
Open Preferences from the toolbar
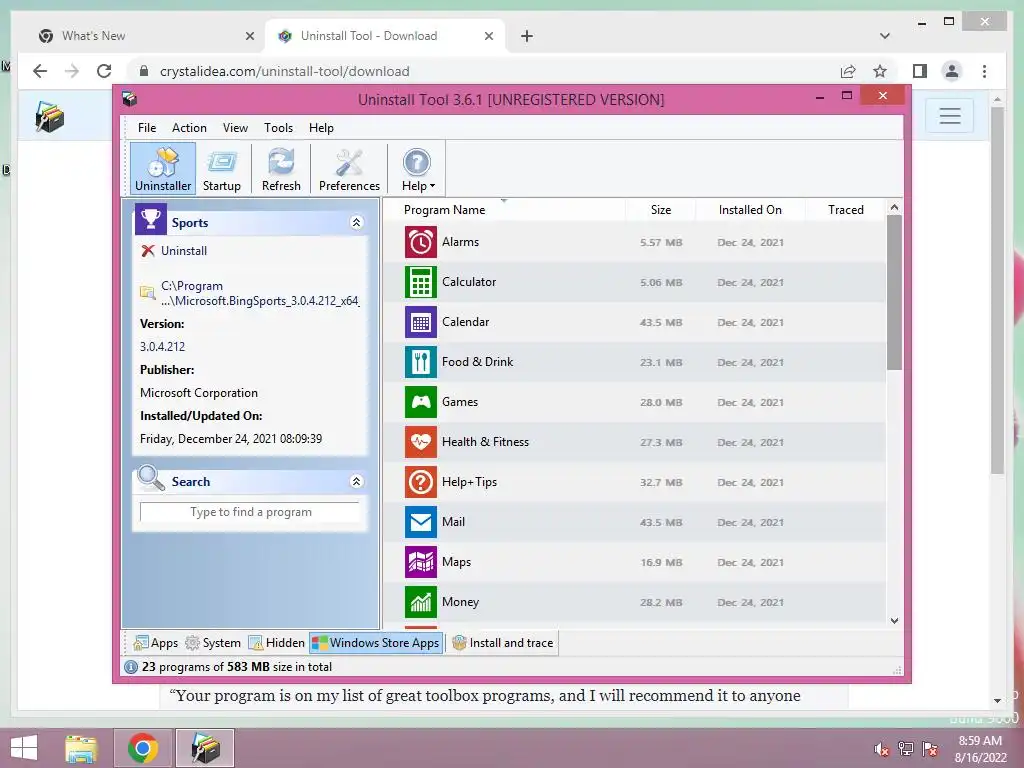[x=349, y=168]
